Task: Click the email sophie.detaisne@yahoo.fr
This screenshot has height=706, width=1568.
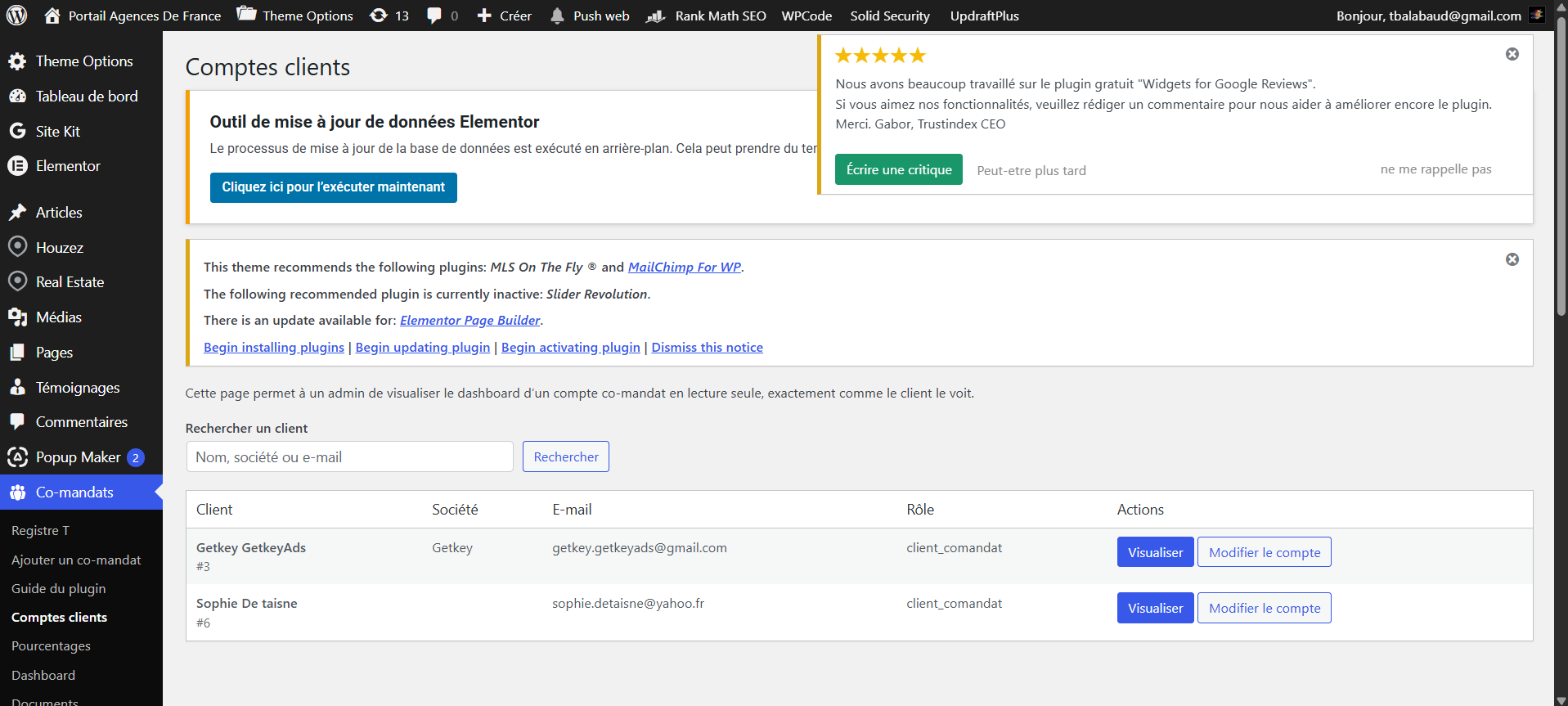Action: coord(628,604)
